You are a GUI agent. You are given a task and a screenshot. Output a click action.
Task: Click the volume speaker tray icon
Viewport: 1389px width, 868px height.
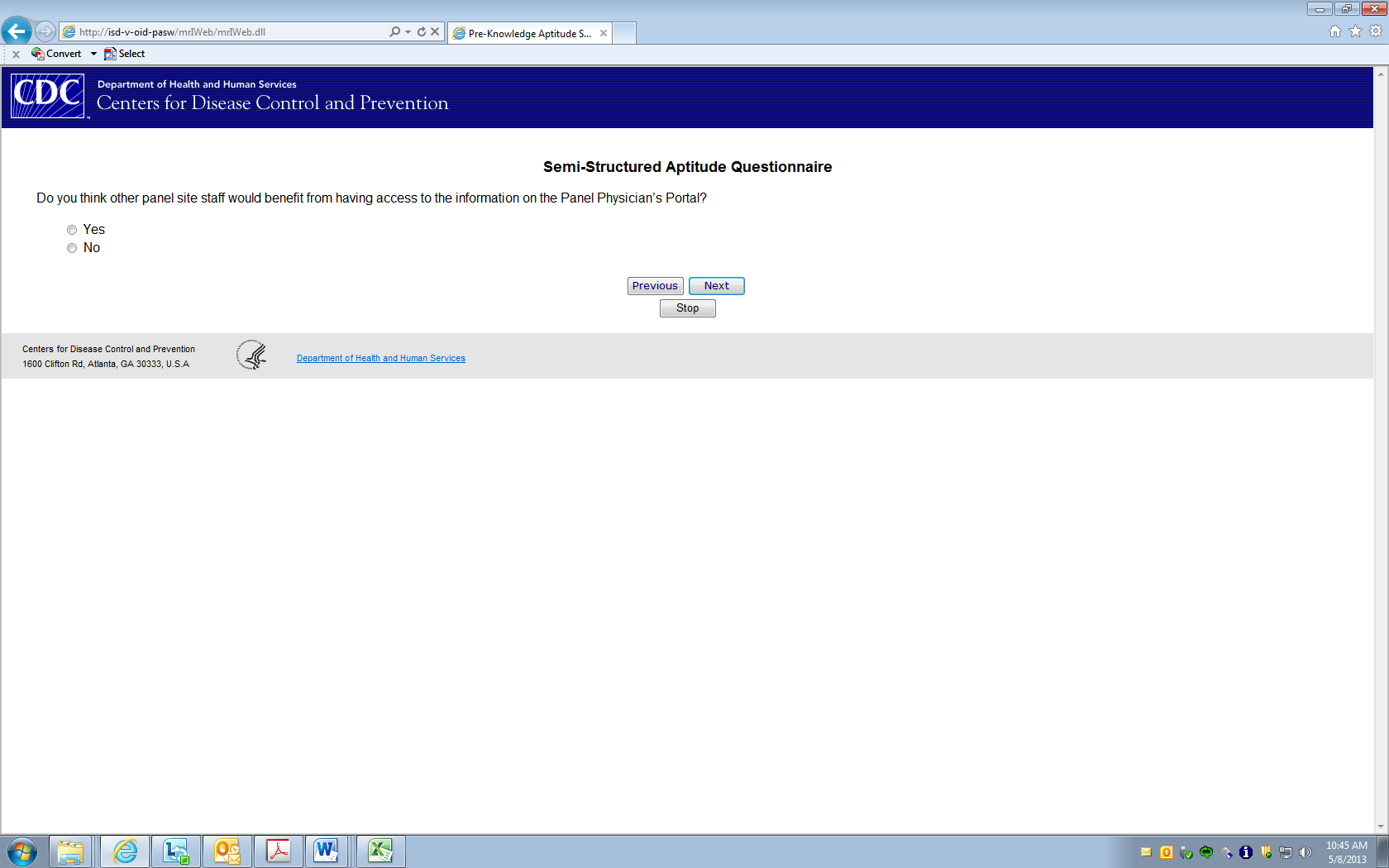point(1305,852)
